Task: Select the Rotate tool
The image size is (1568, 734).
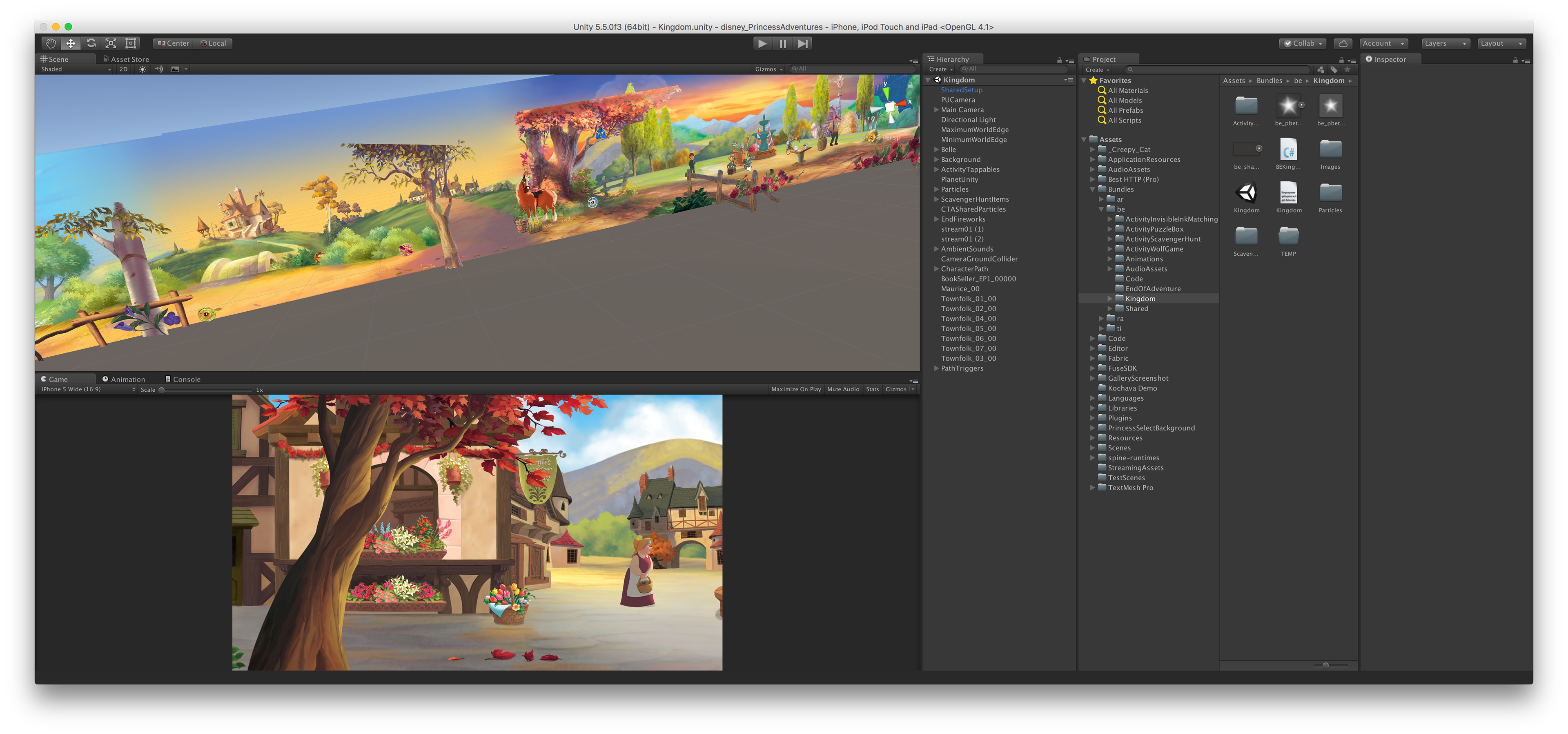Action: [x=91, y=43]
